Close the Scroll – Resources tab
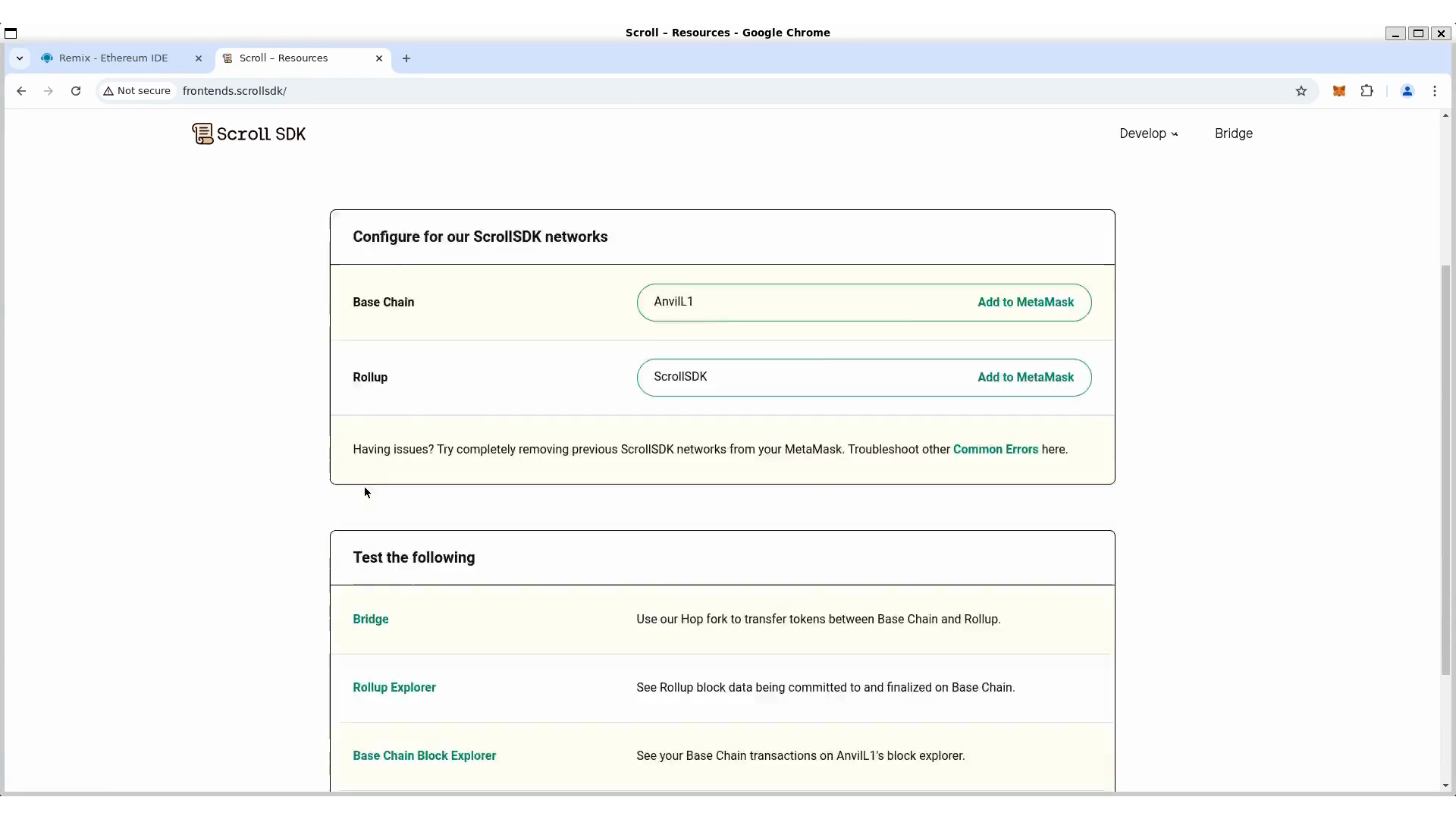This screenshot has height=819, width=1456. (379, 58)
